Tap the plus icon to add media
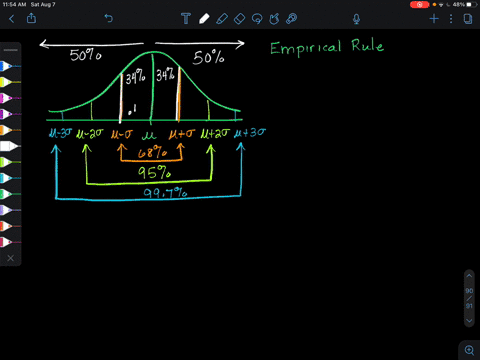 click(x=434, y=19)
